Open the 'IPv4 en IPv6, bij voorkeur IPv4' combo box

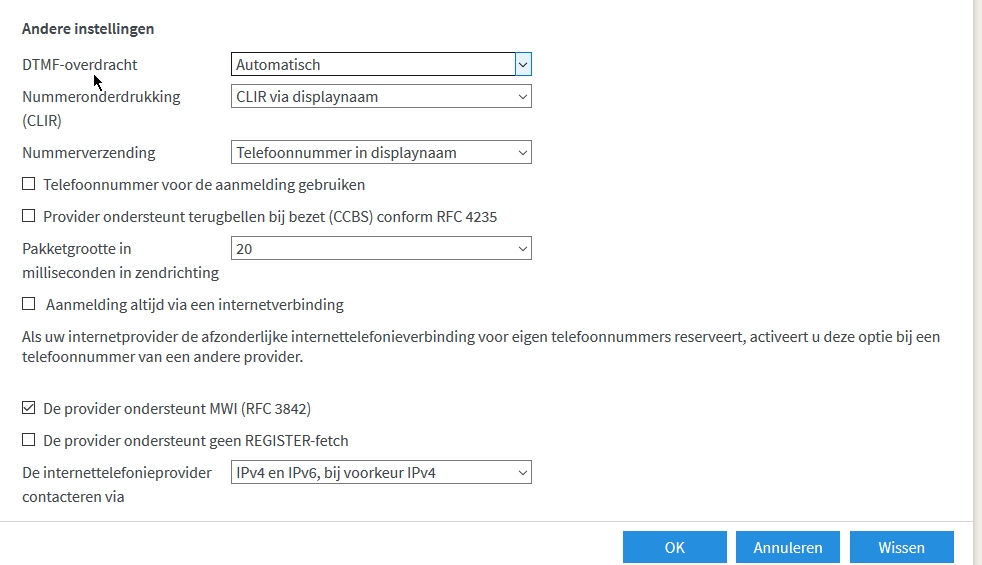(374, 472)
